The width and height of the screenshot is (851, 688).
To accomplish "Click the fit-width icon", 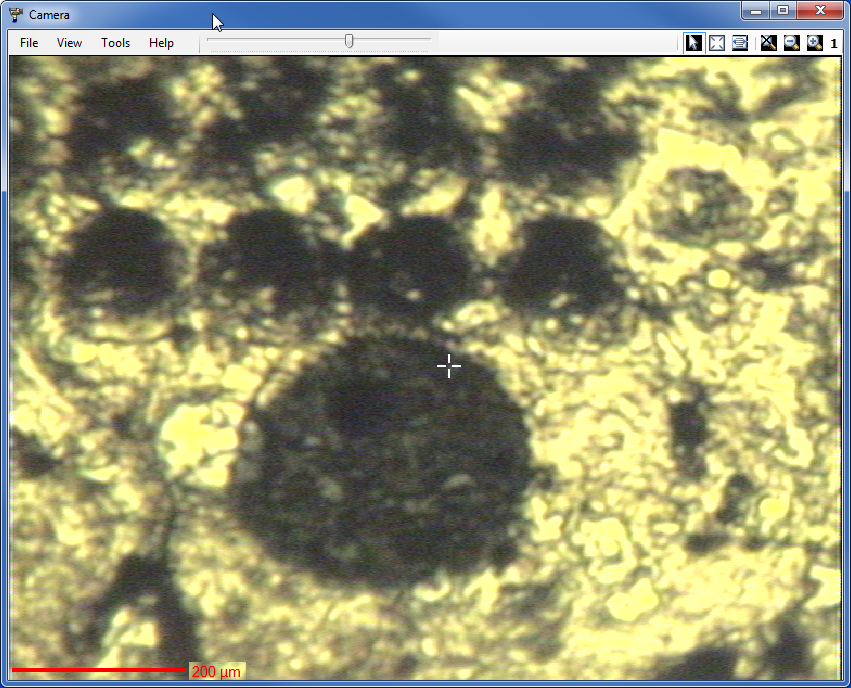I will point(740,43).
